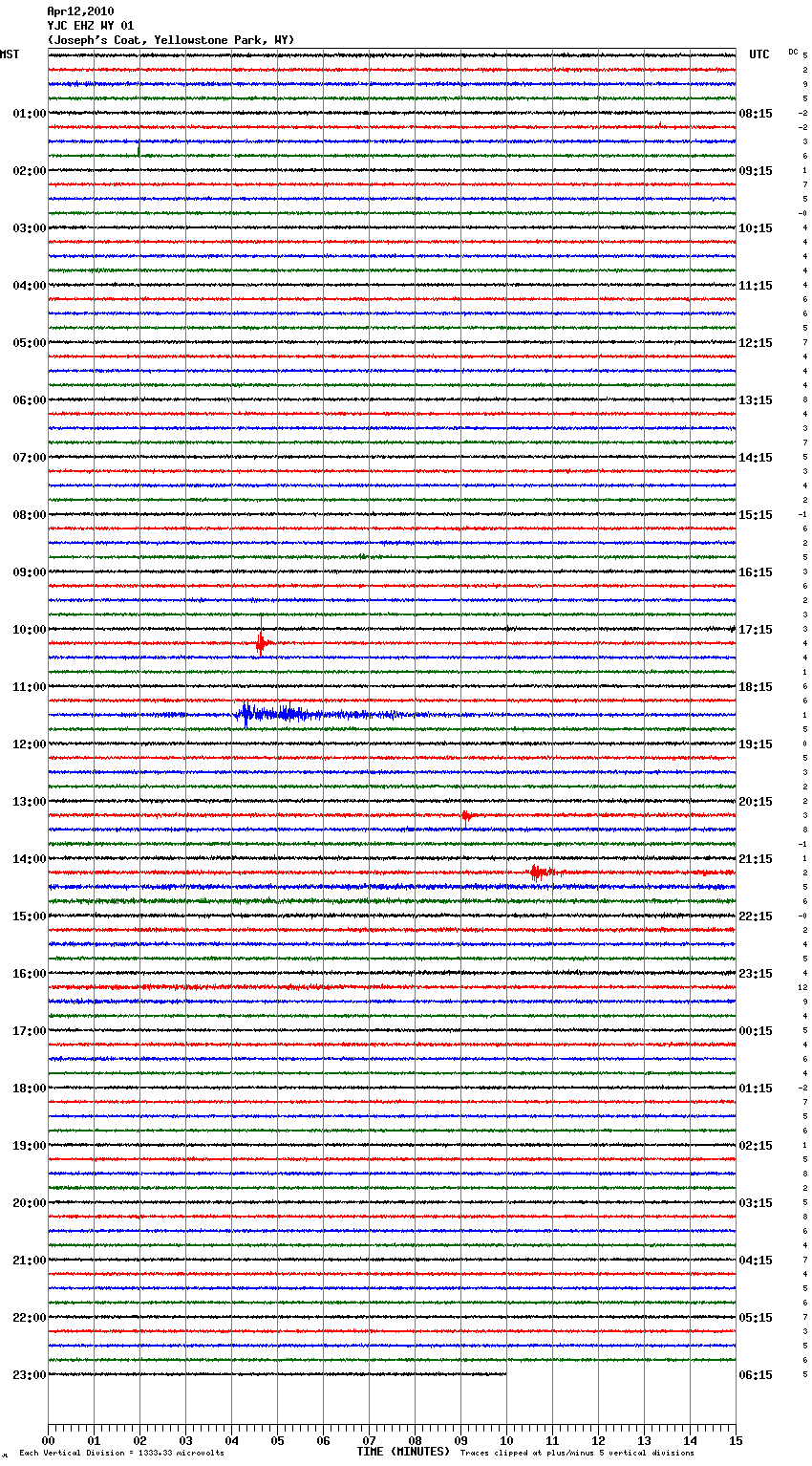The height and width of the screenshot is (1466, 812).
Task: Click the 13:00 MST time label
Action: click(x=30, y=802)
